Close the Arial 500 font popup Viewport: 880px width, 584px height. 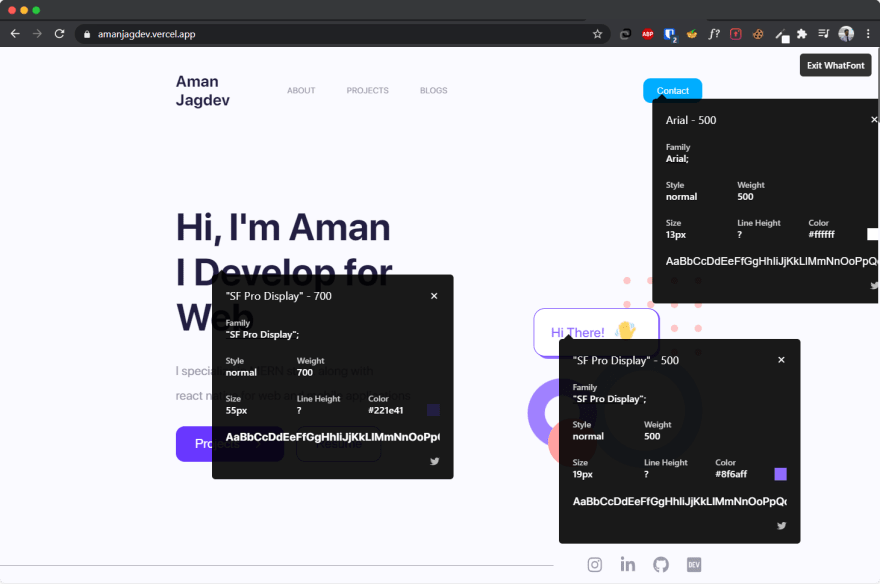[874, 119]
